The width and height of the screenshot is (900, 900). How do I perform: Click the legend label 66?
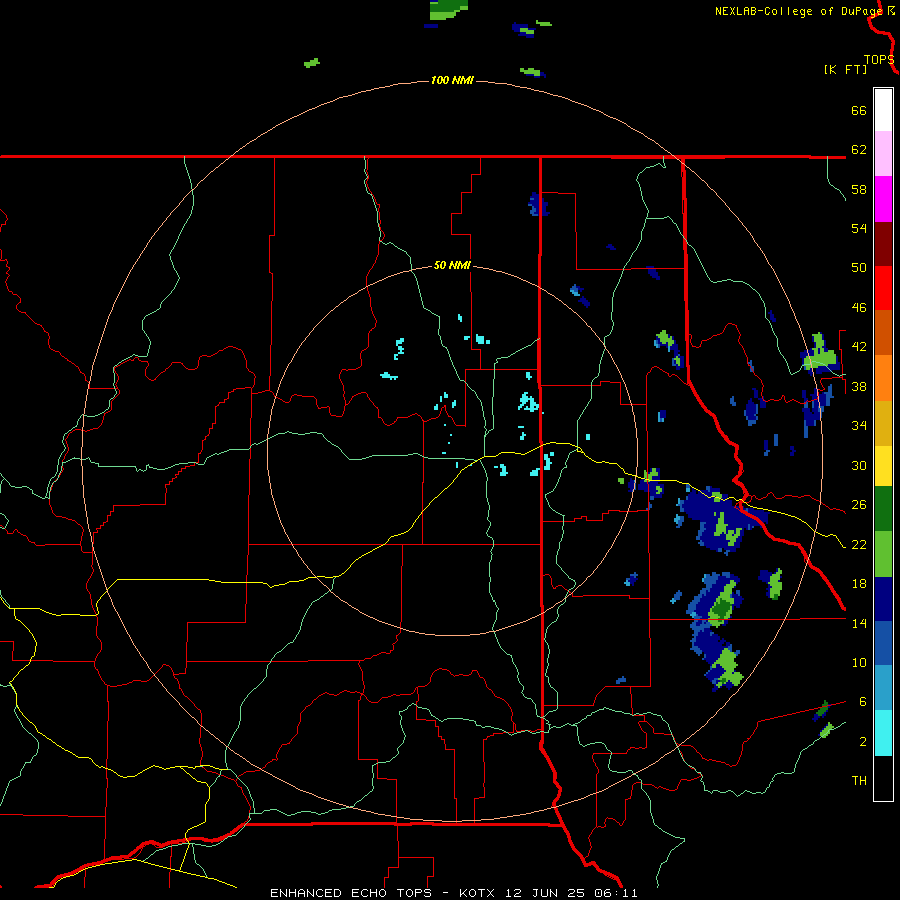tap(859, 110)
